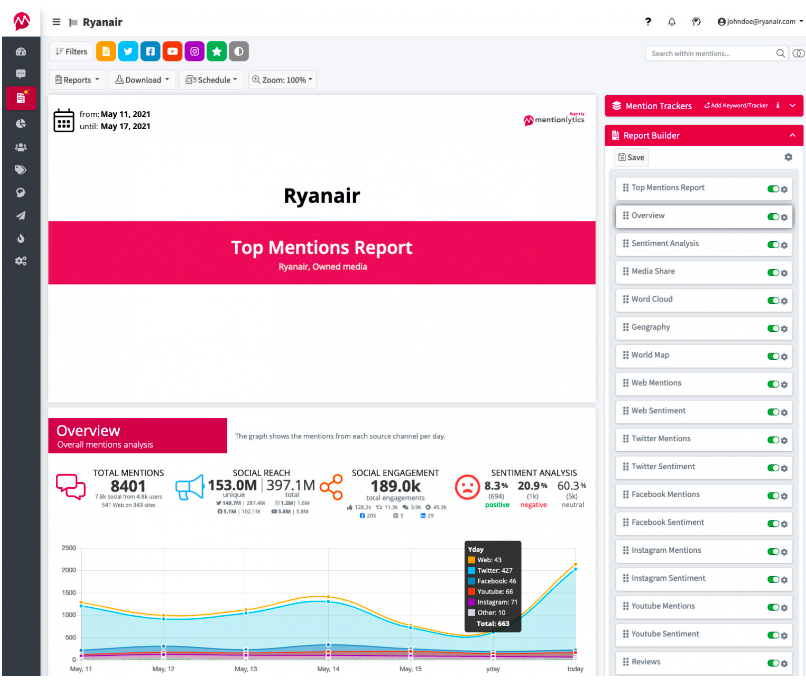Toggle the Twitter Mentions section switch
This screenshot has height=684, width=806.
coord(773,440)
